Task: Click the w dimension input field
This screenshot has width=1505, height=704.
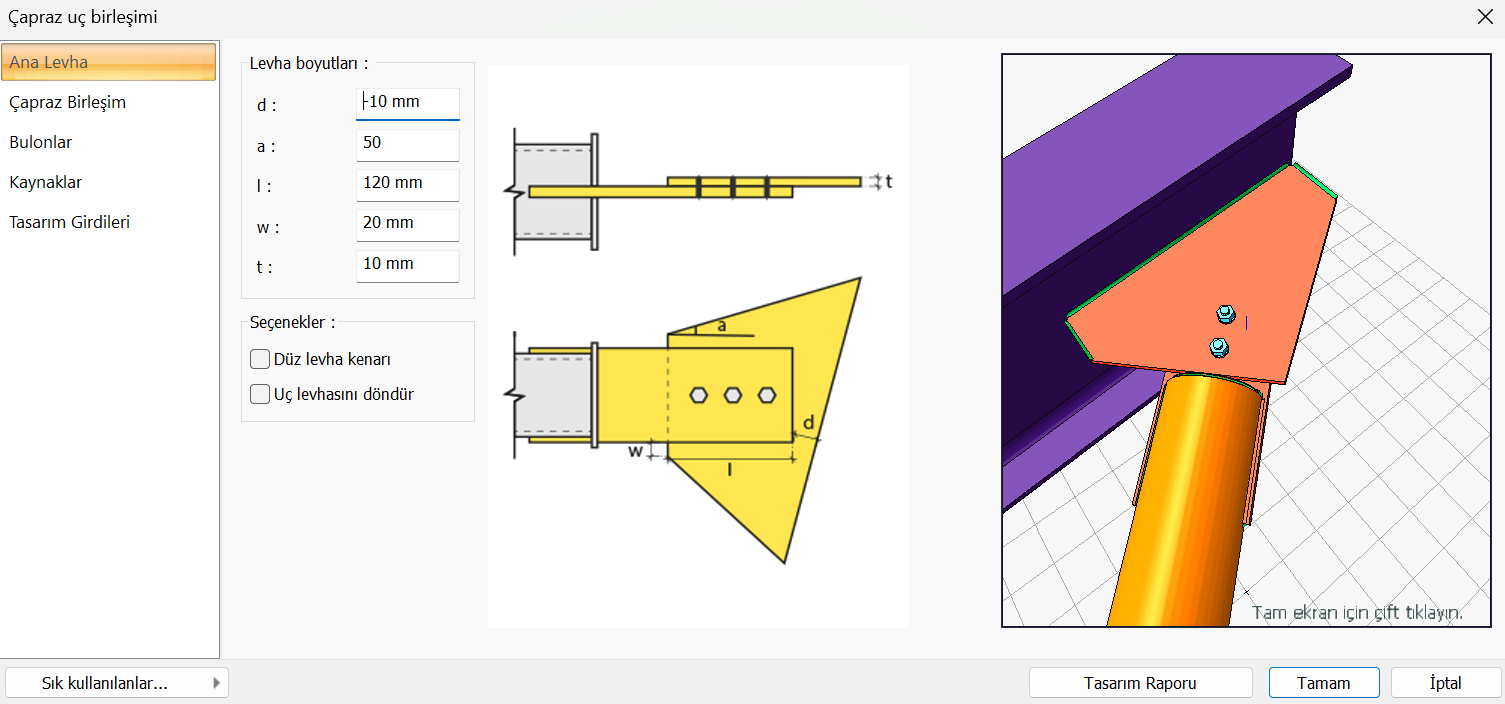Action: click(407, 223)
